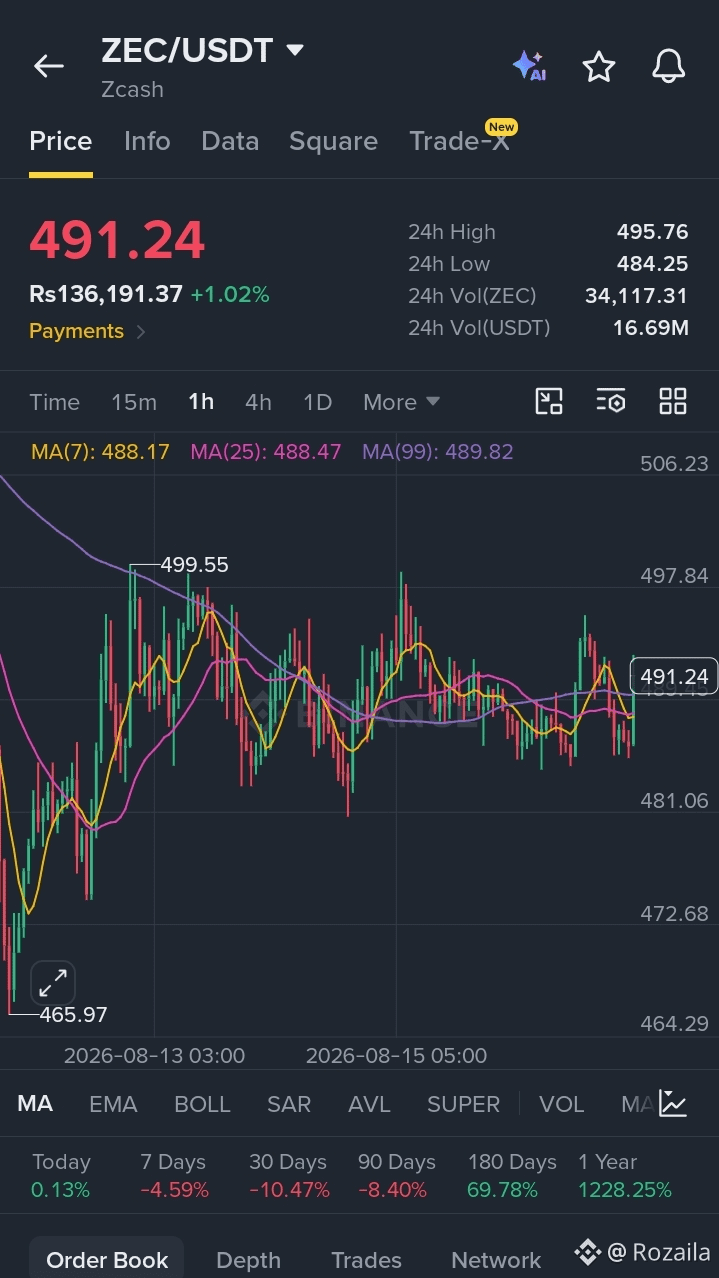Tap the back arrow icon
Image resolution: width=719 pixels, height=1278 pixels.
point(48,66)
